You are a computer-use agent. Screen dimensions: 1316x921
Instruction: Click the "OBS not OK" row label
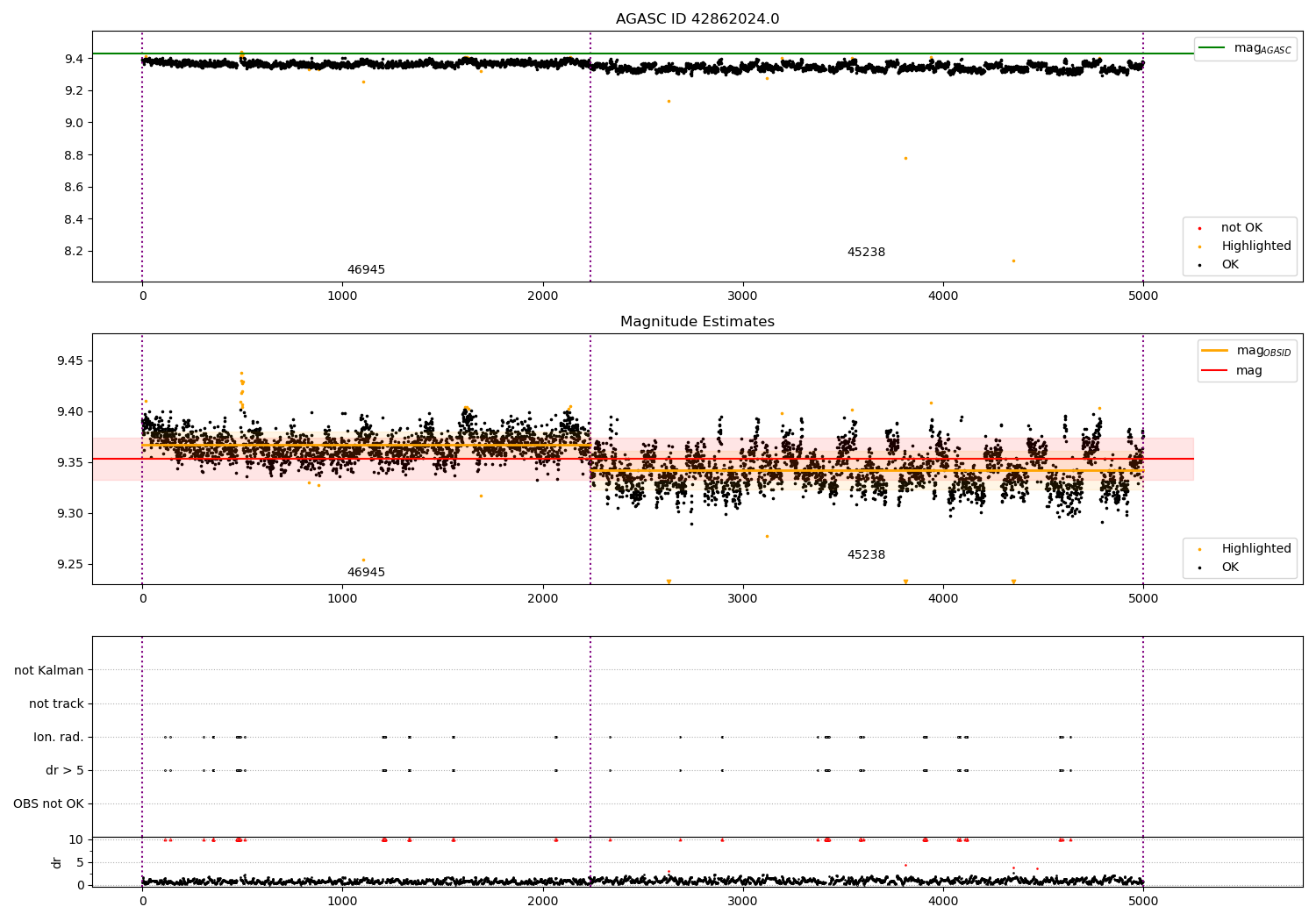point(49,804)
